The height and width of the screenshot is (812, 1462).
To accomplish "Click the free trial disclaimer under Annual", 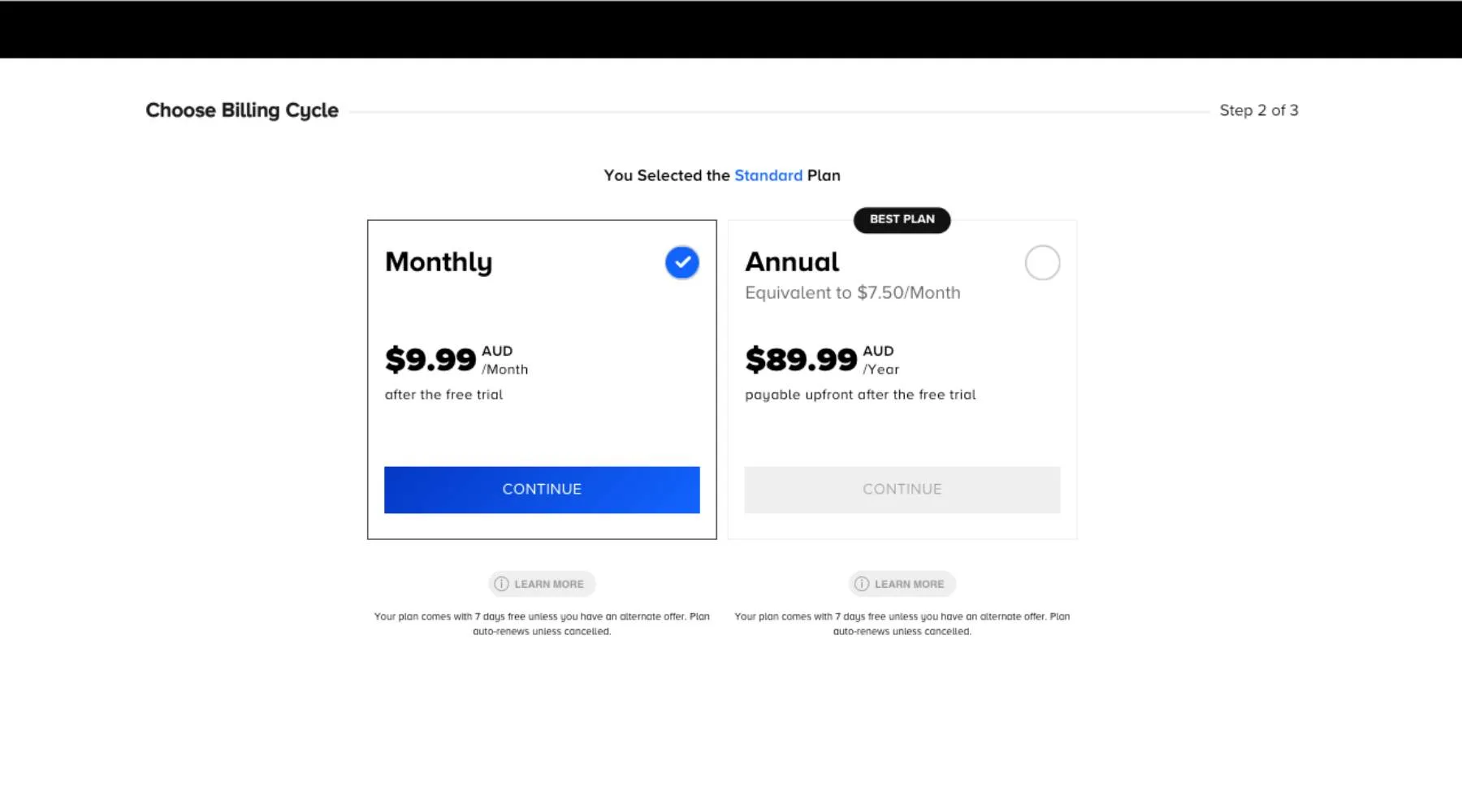I will pyautogui.click(x=902, y=624).
